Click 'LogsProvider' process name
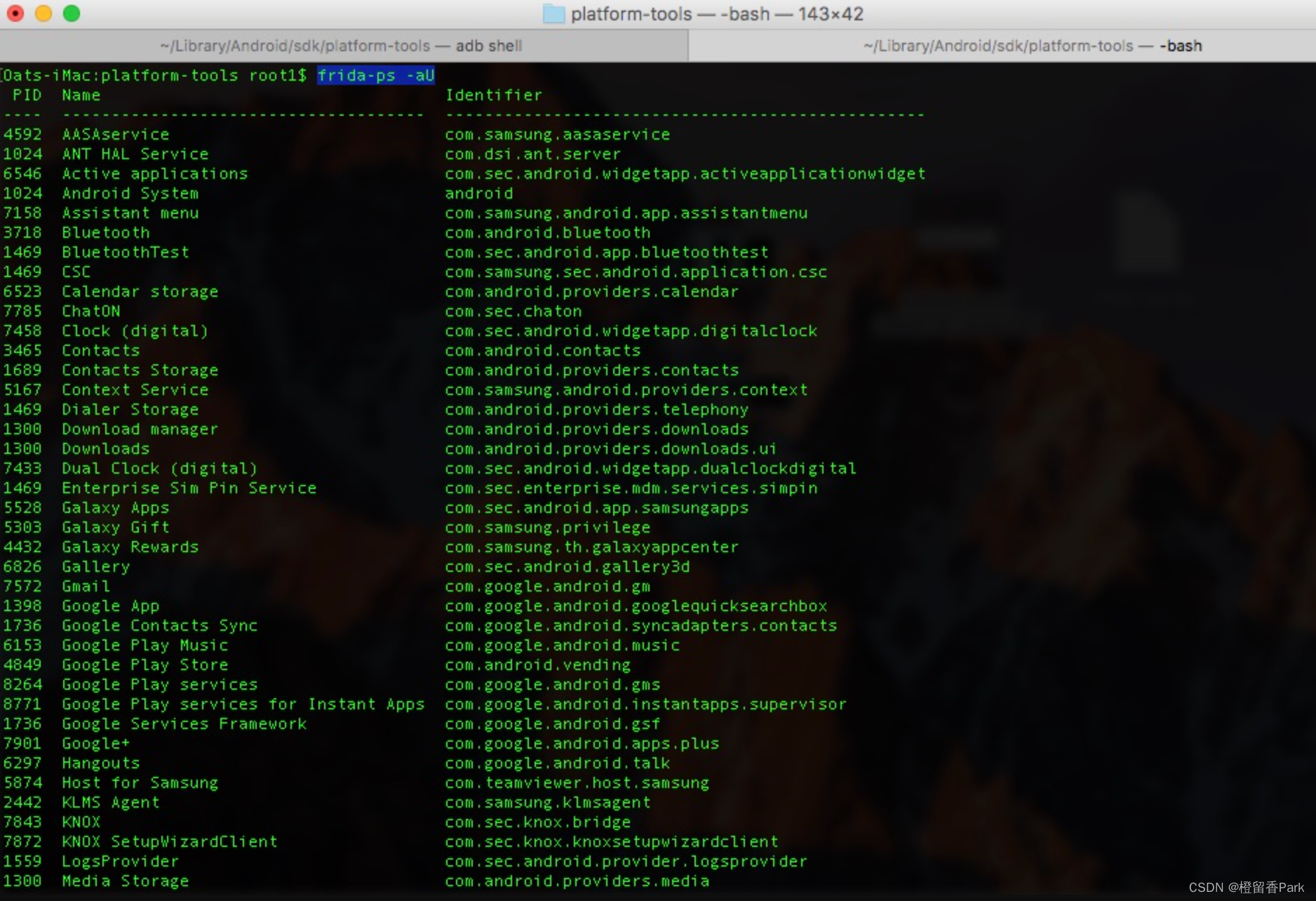 pos(121,861)
